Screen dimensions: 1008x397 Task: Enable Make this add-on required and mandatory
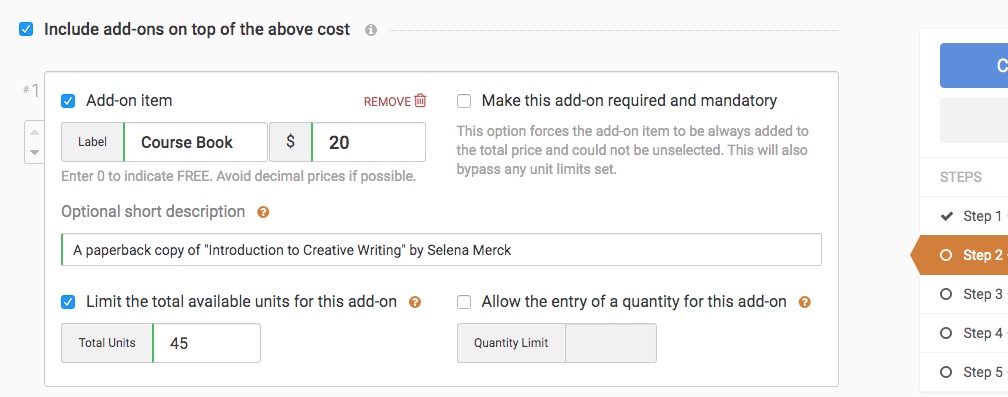click(x=464, y=101)
